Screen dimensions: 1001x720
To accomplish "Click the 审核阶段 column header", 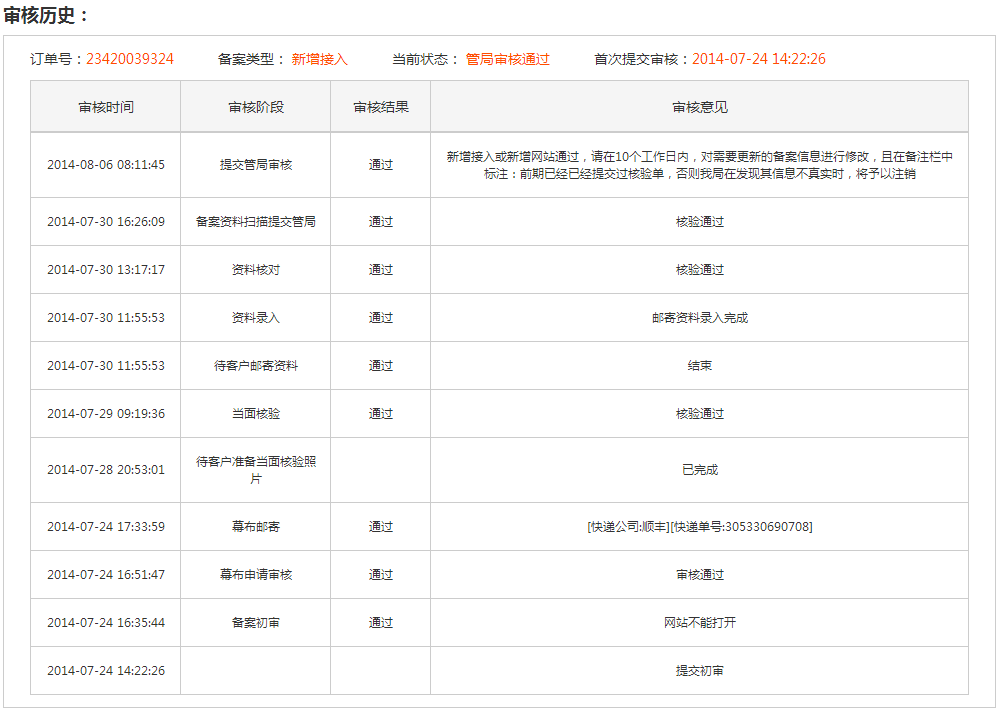I will pos(255,107).
